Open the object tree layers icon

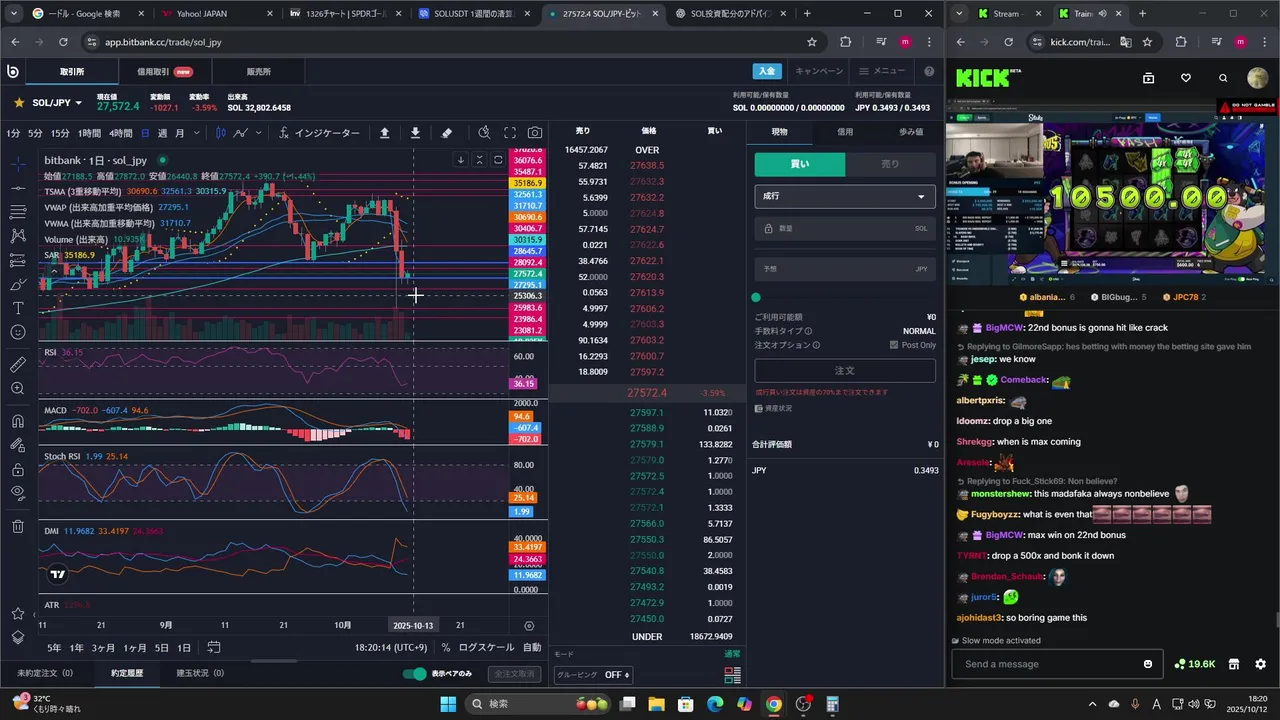pos(18,637)
